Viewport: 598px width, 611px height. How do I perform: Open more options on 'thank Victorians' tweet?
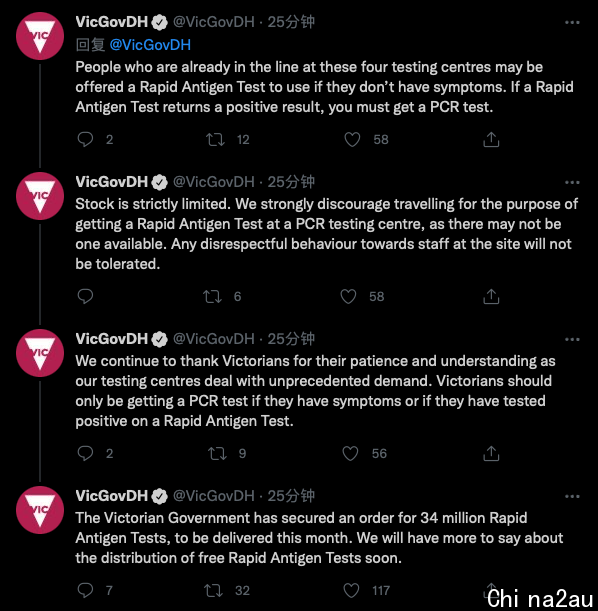pos(572,339)
